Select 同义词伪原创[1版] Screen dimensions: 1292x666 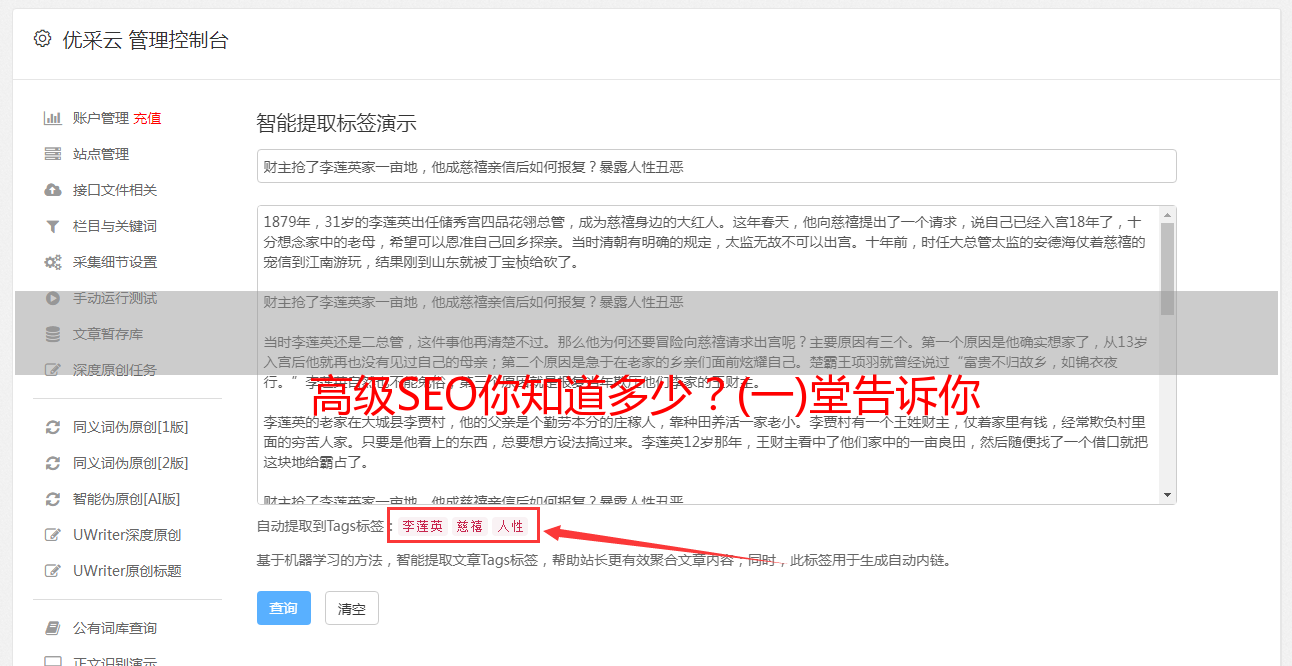click(x=131, y=427)
